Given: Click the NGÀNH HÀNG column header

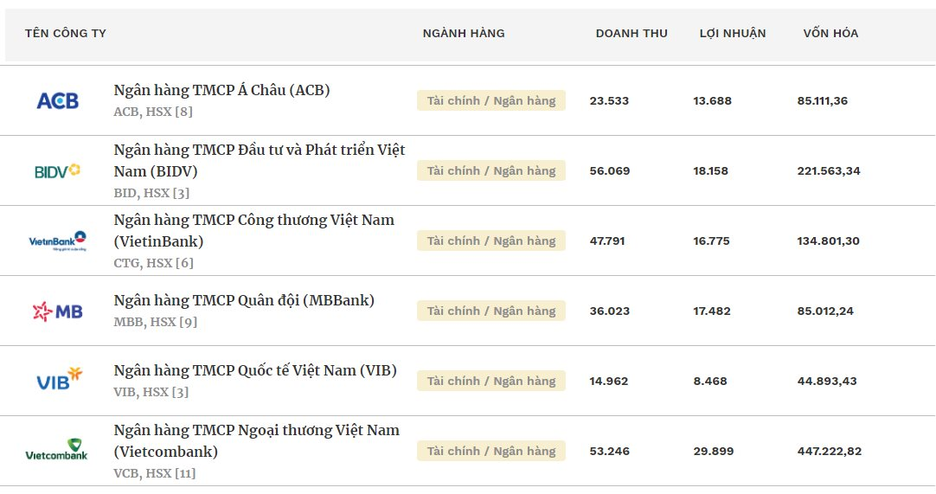Looking at the screenshot, I should click(463, 33).
